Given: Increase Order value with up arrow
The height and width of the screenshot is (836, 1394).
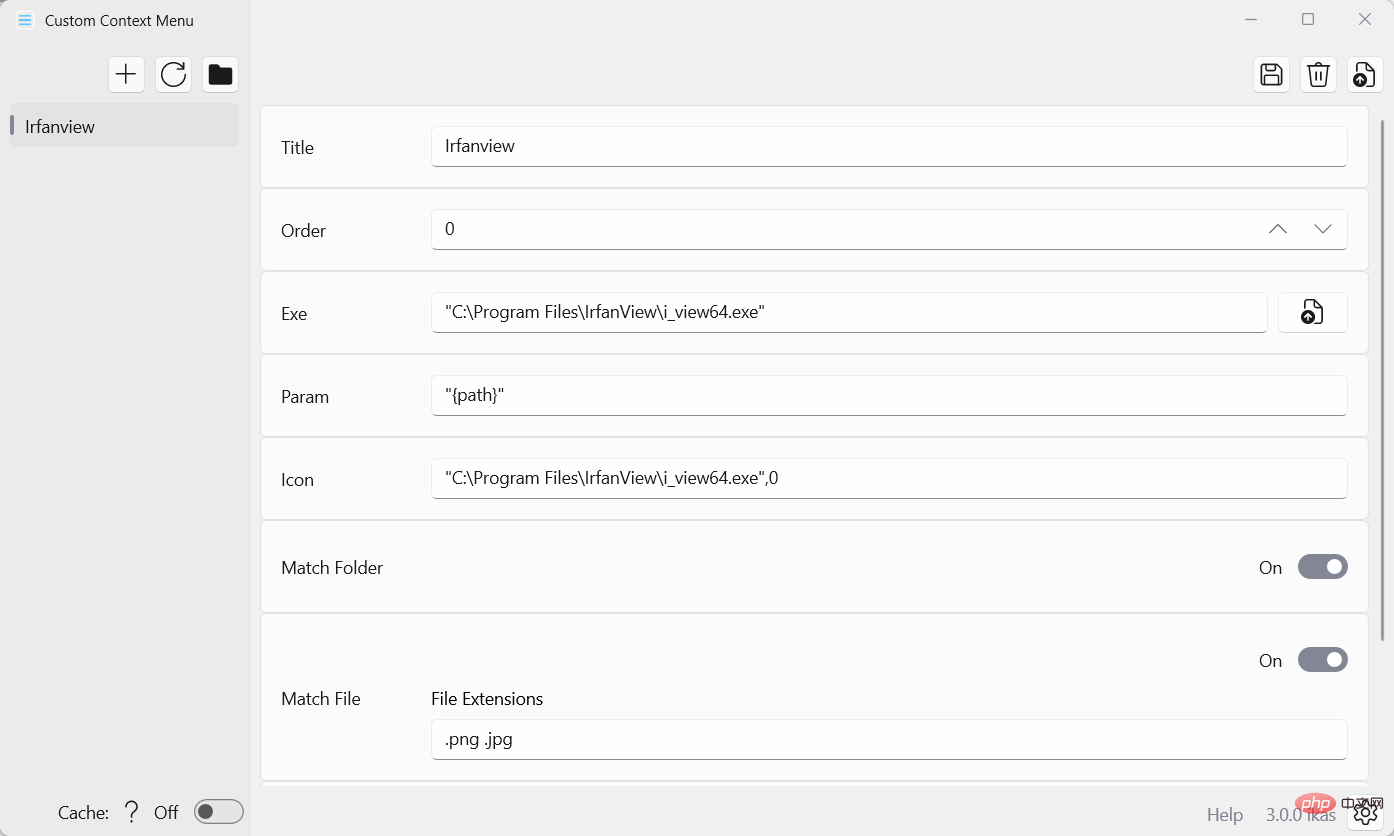Looking at the screenshot, I should pos(1277,229).
